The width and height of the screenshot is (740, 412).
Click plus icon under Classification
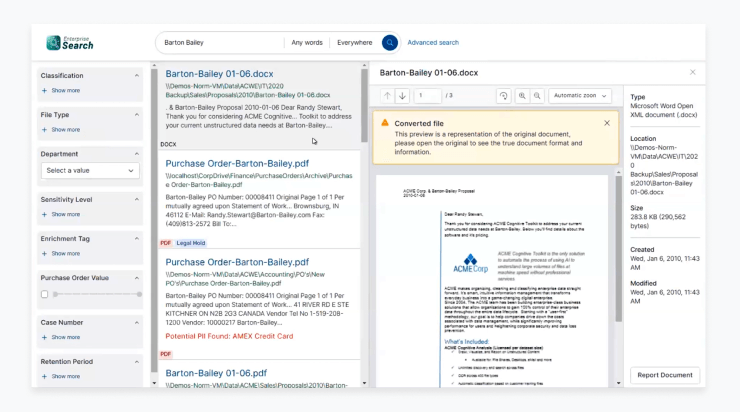click(x=44, y=91)
